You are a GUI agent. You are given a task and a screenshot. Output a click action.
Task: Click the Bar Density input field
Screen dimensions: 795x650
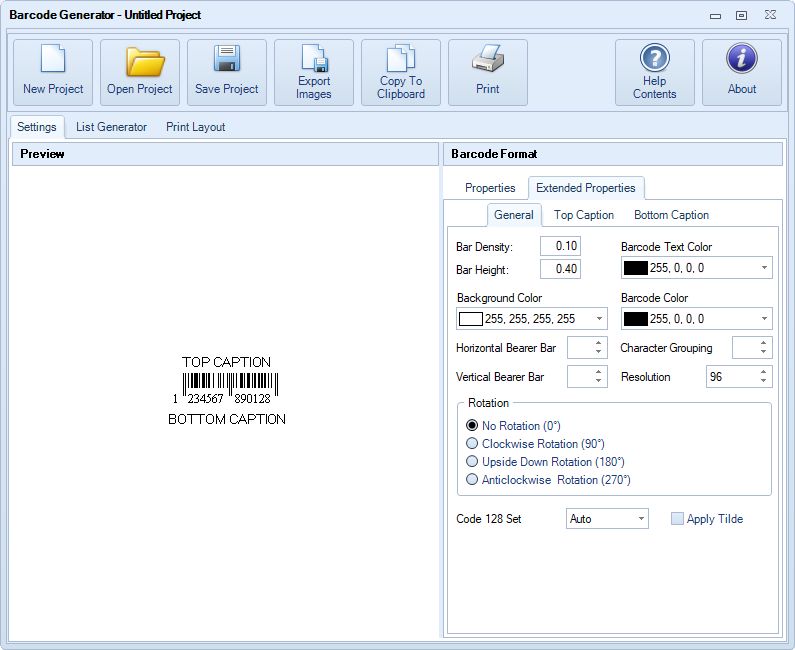point(560,246)
